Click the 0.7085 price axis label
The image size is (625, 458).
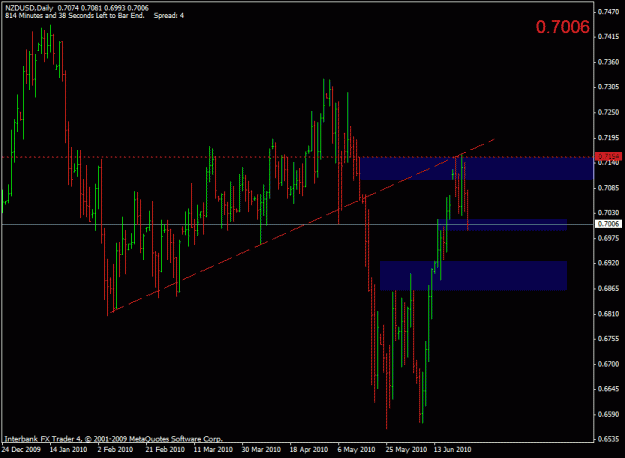click(608, 188)
